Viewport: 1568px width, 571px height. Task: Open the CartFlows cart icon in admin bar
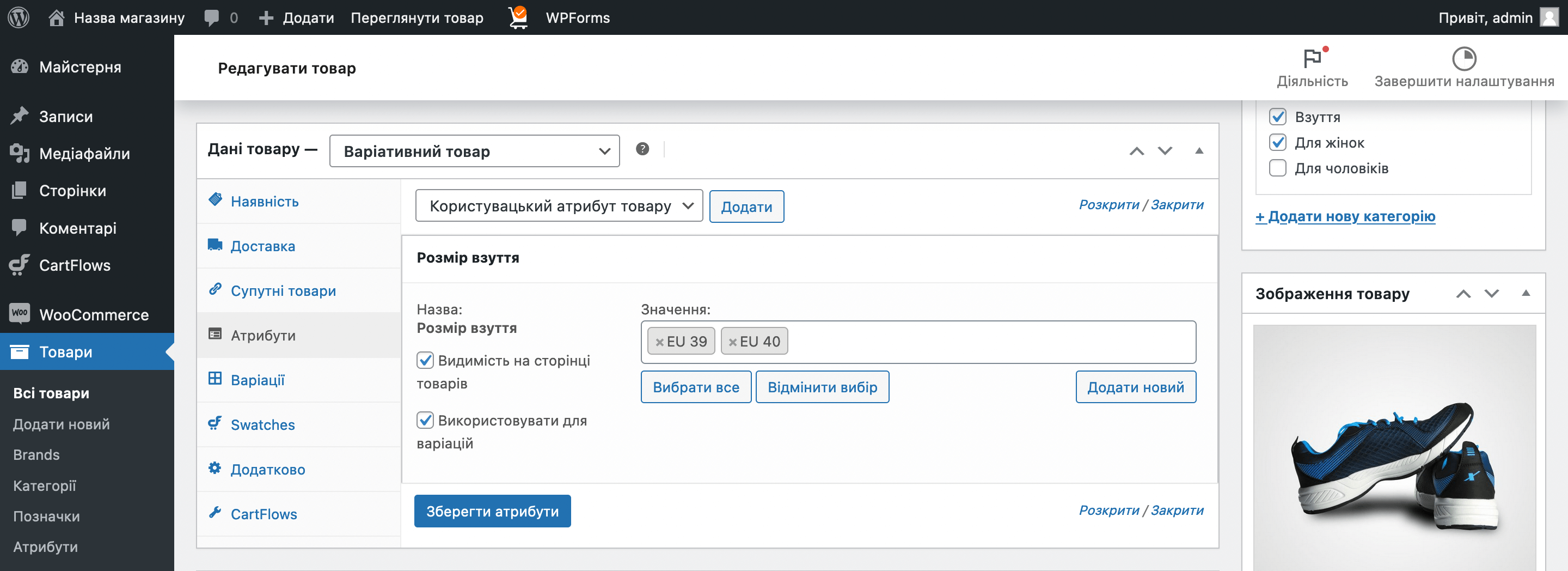click(518, 17)
